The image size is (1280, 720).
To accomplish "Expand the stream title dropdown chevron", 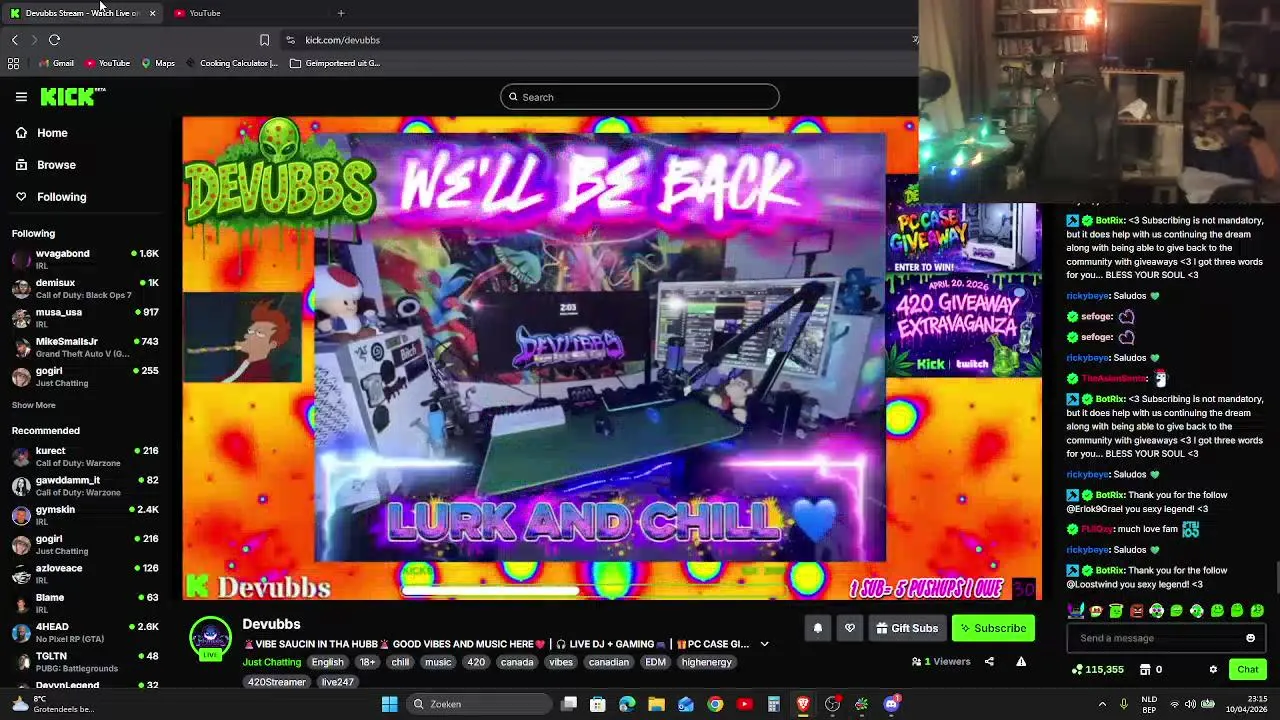I will (764, 644).
